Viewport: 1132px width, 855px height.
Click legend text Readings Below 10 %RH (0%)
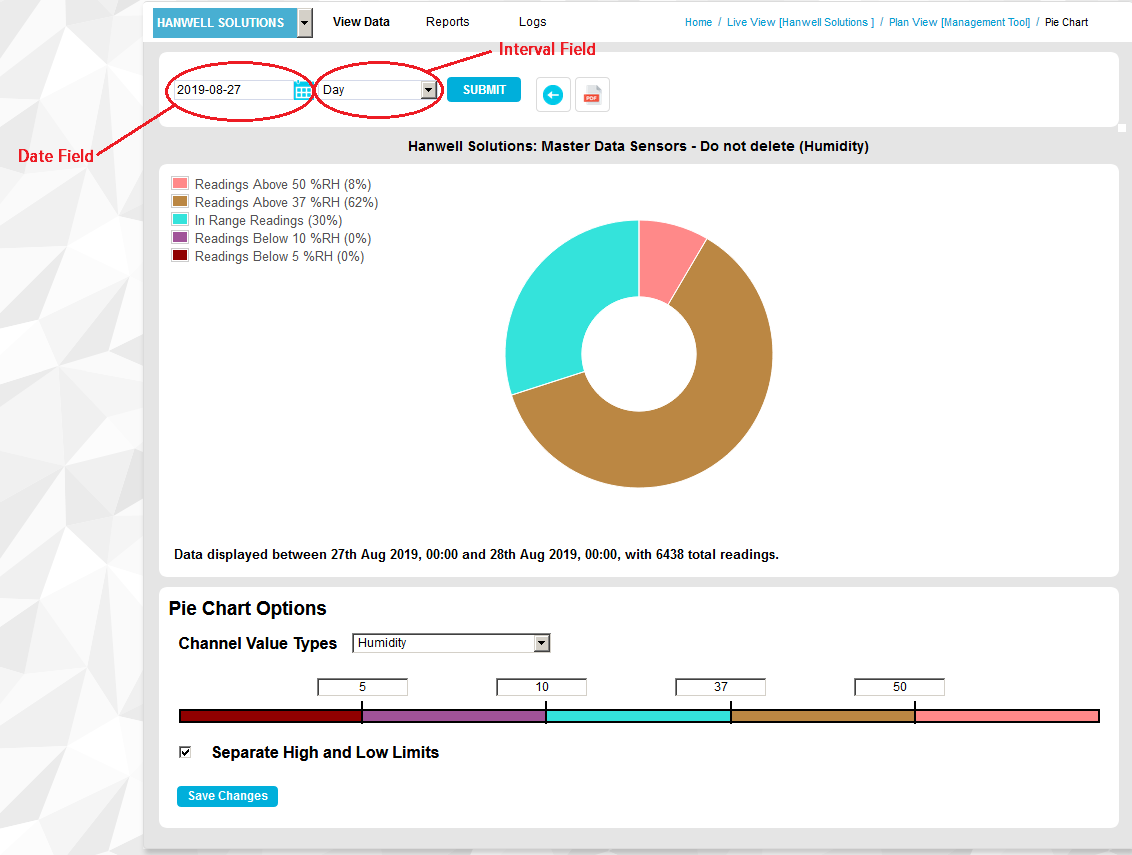pos(283,238)
